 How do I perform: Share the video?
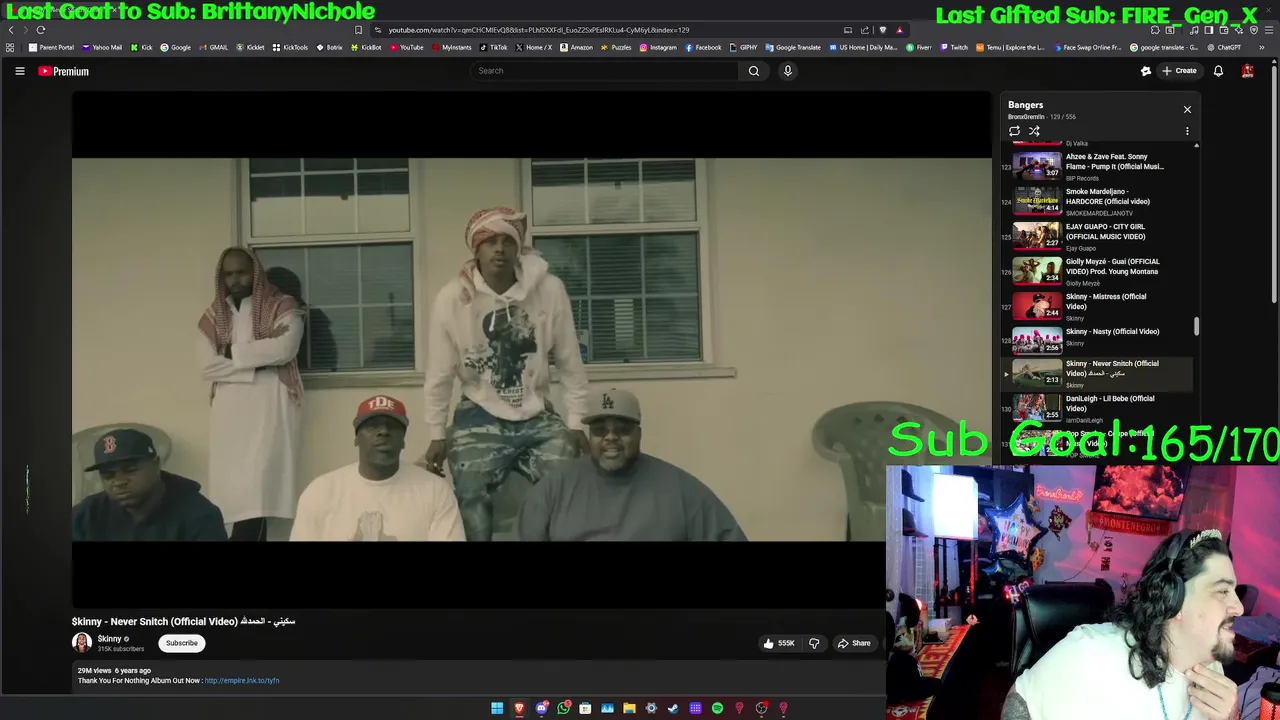pos(854,643)
